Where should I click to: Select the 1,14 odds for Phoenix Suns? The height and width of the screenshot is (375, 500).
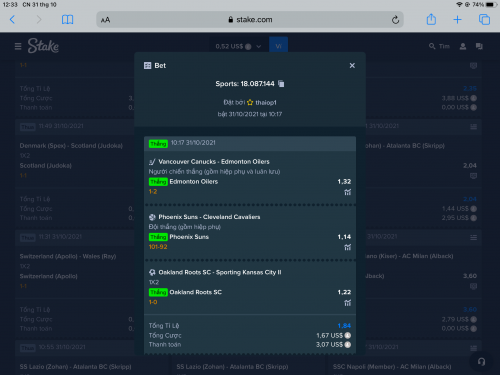344,237
